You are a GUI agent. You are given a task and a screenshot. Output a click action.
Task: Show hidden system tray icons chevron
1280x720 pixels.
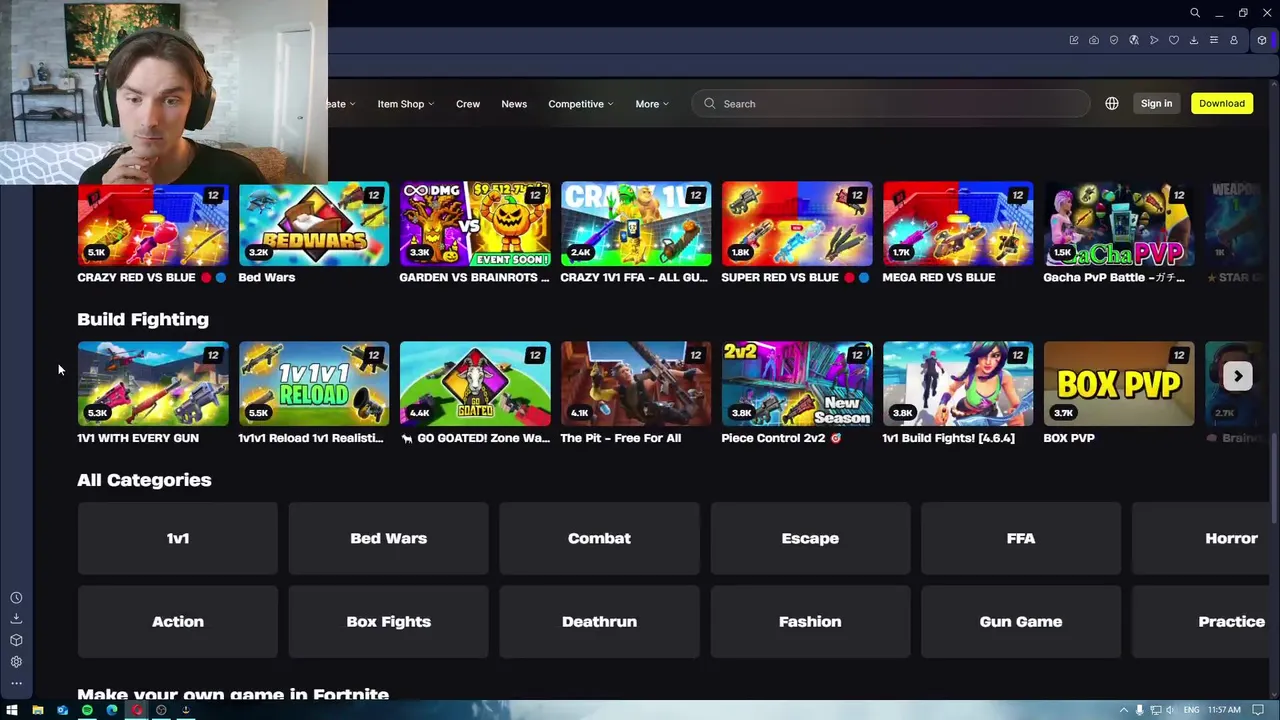click(1125, 710)
